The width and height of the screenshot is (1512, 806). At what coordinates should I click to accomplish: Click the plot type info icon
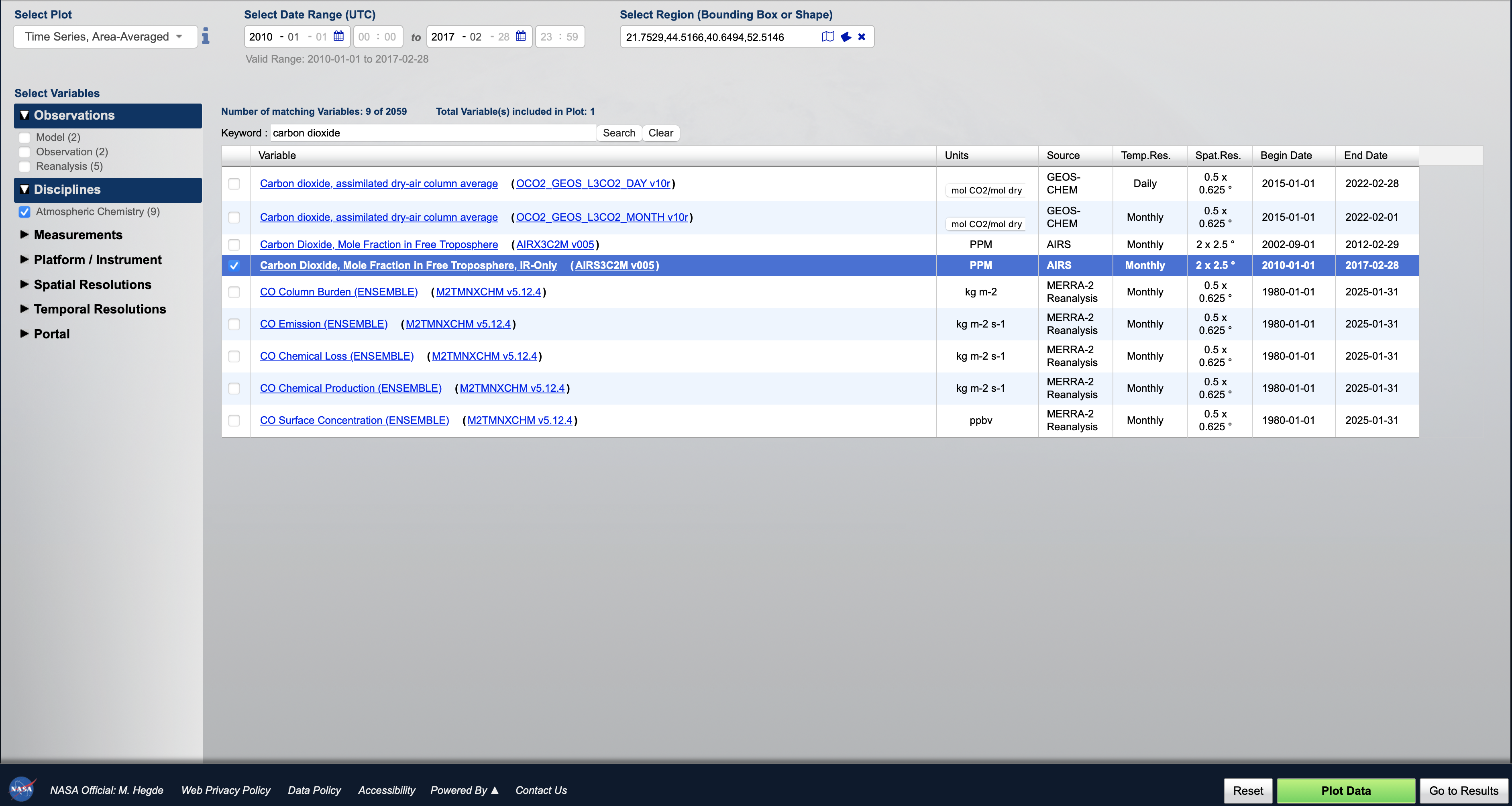click(206, 36)
